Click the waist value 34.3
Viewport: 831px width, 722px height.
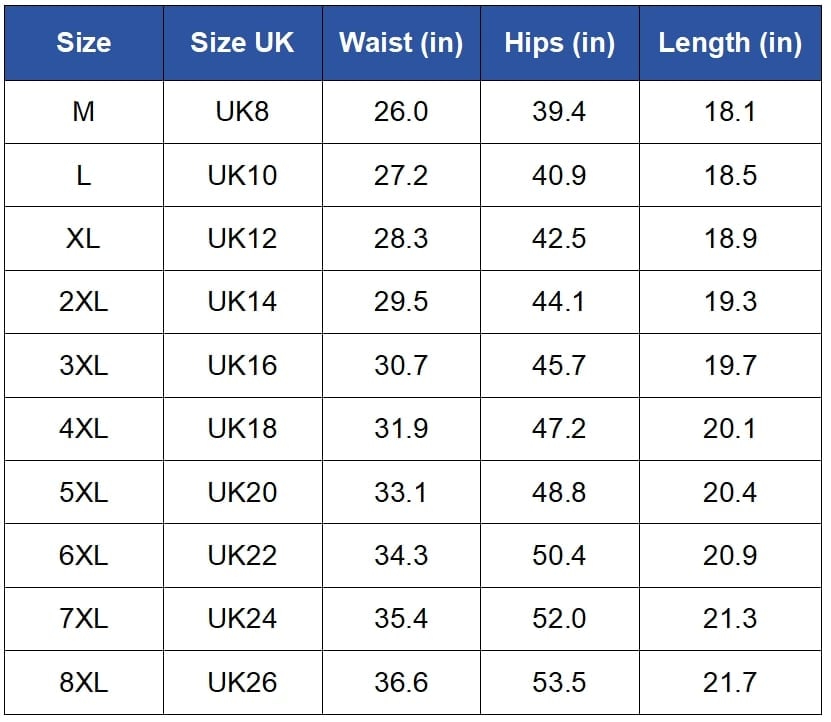click(401, 556)
